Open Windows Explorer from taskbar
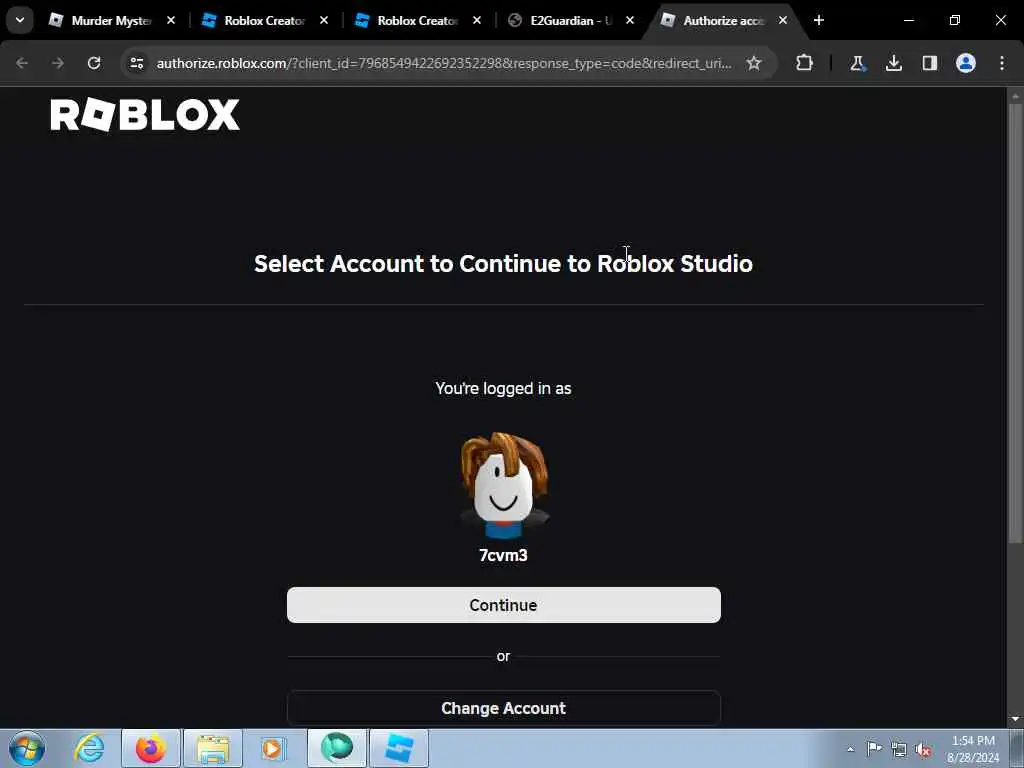 [213, 748]
